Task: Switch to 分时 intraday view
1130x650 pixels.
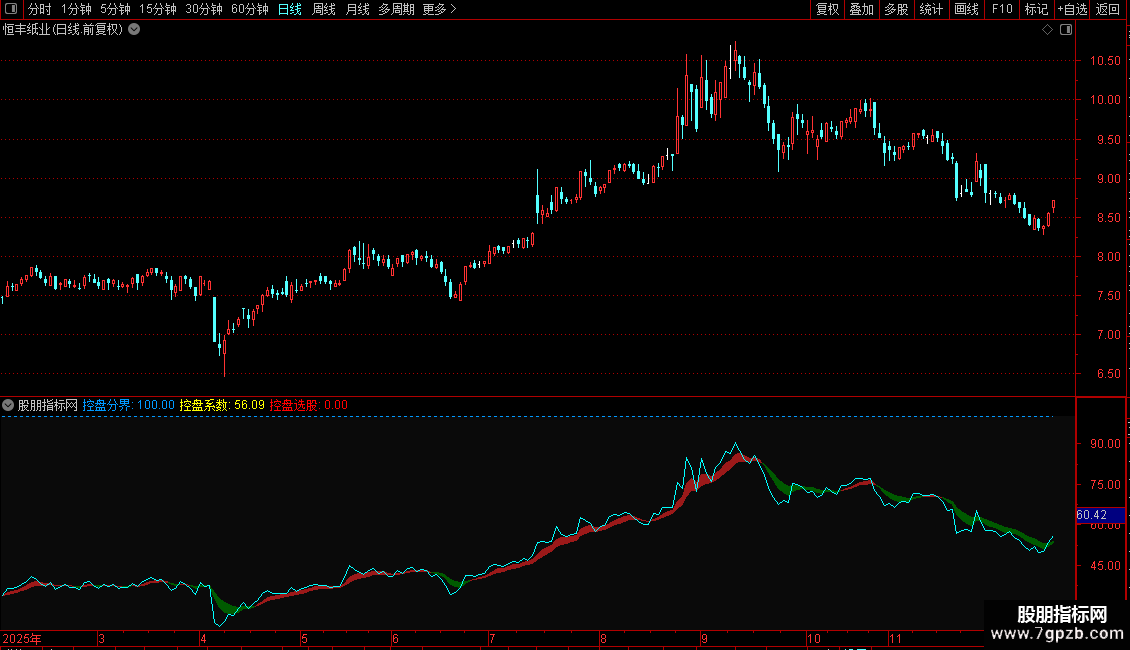Action: 39,9
